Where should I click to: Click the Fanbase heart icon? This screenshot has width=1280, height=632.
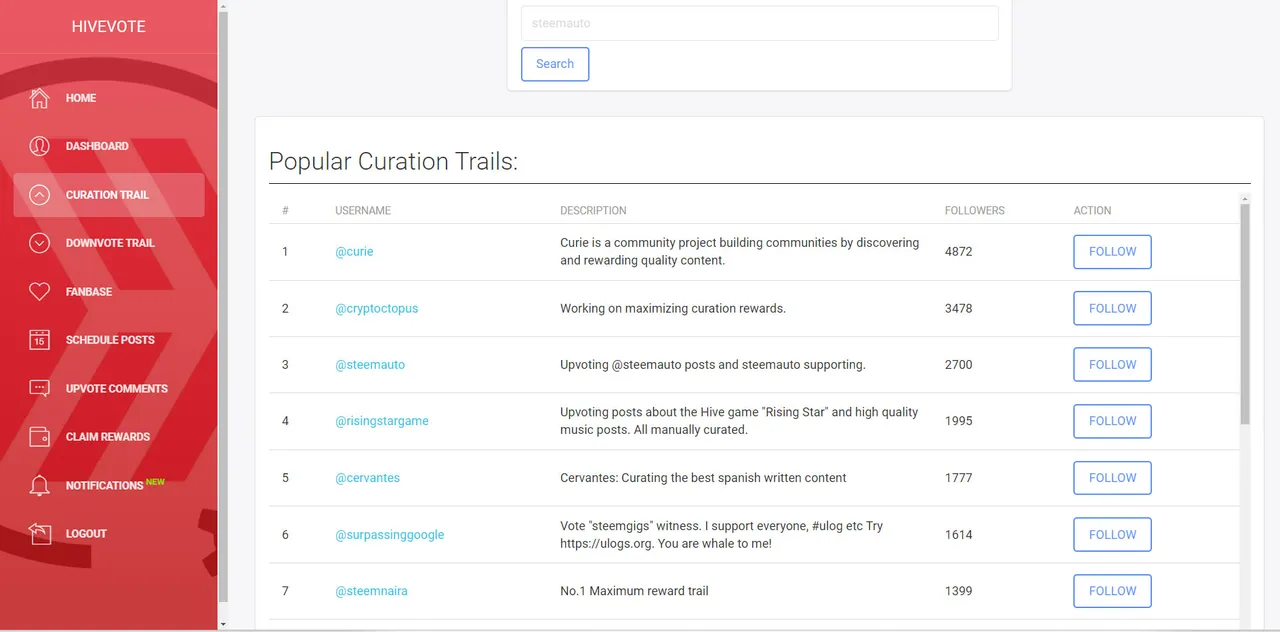pos(39,292)
